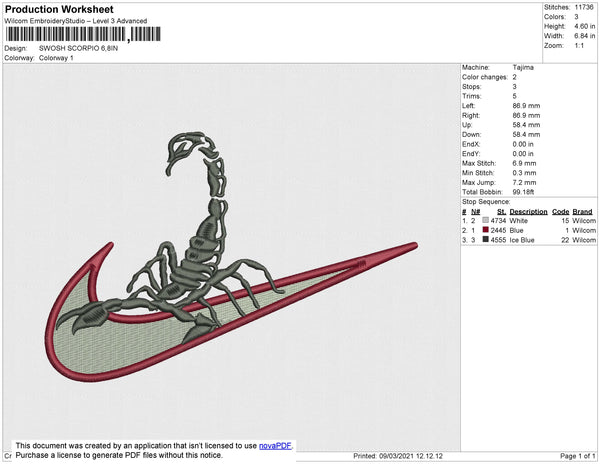
Task: Select stitch count '4734' in White row
Action: pyautogui.click(x=498, y=221)
